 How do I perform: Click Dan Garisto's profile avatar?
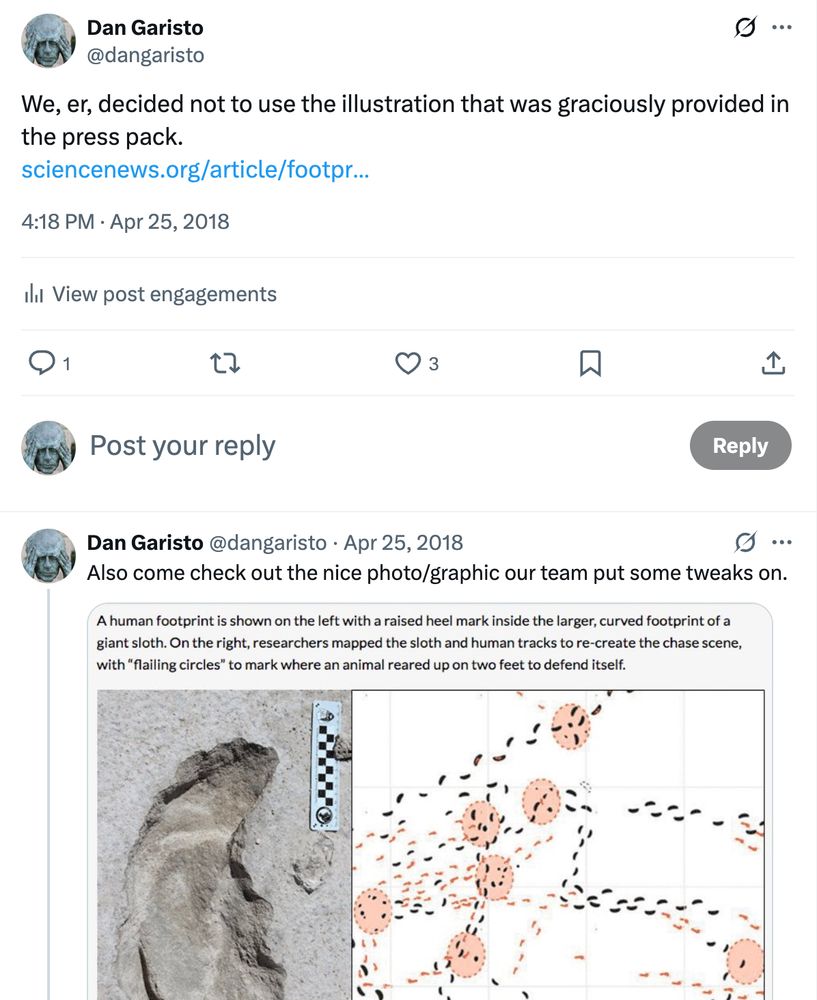click(x=46, y=40)
